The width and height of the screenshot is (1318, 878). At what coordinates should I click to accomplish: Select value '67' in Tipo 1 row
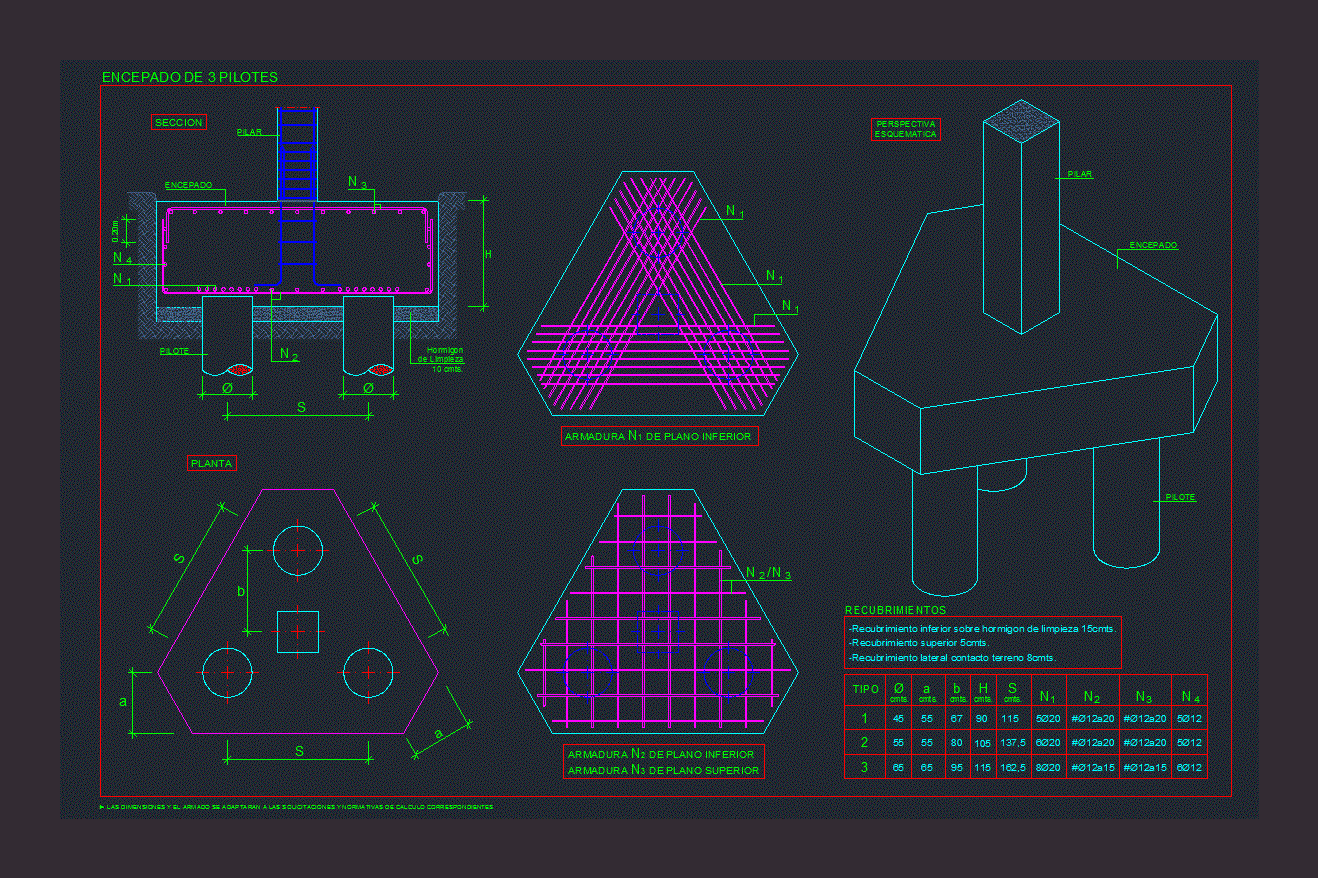[956, 719]
